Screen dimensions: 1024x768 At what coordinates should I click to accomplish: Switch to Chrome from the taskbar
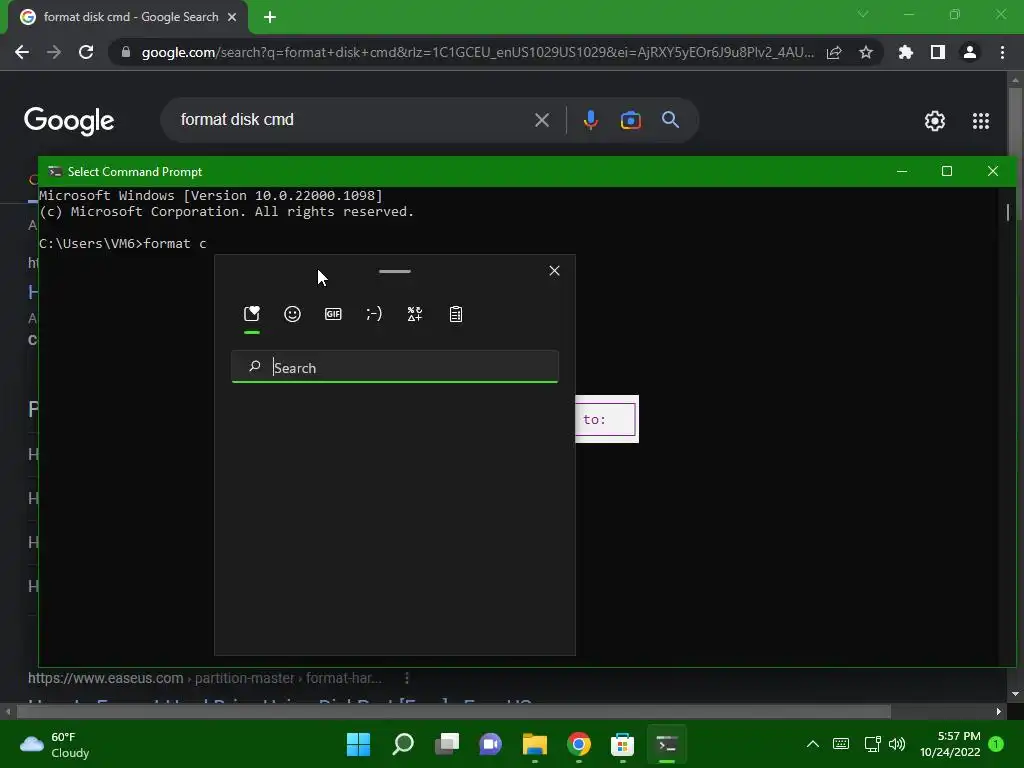point(579,744)
